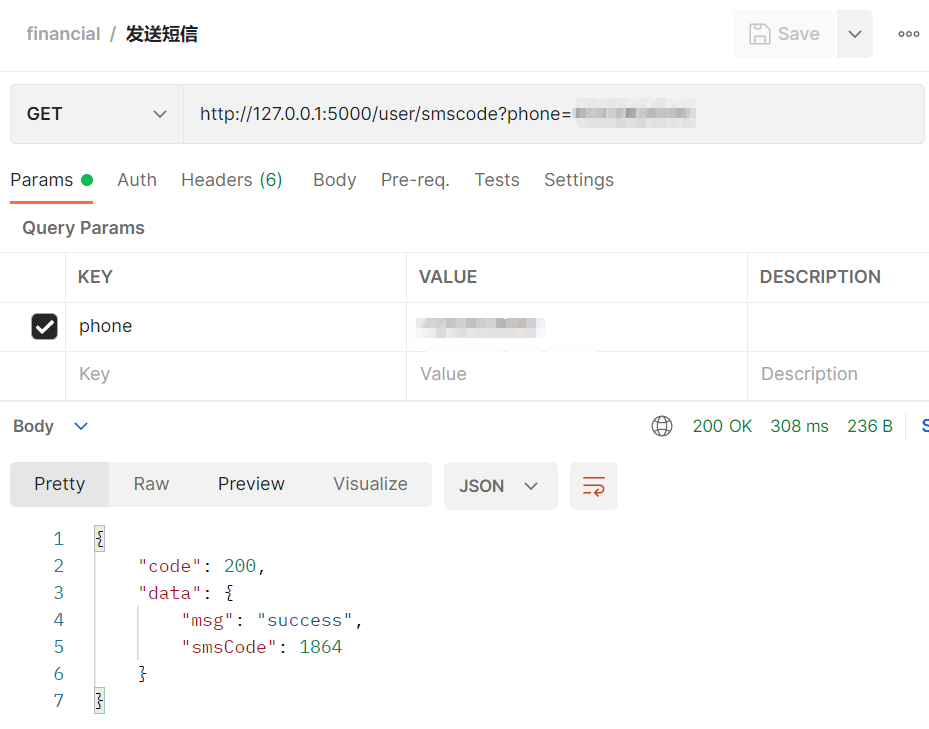This screenshot has height=729, width=929.
Task: Click the financial collection breadcrumb link
Action: [x=63, y=34]
